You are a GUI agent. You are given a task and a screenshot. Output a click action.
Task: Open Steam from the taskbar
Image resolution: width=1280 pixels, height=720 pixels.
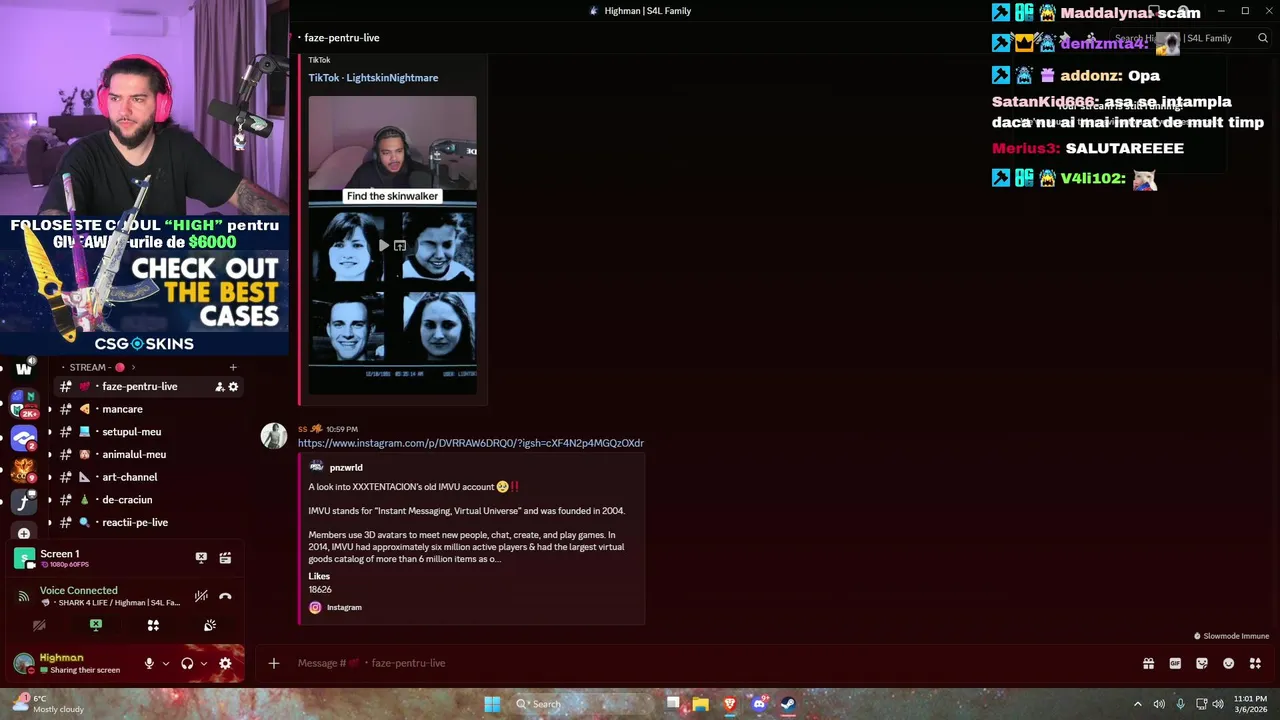coord(788,704)
